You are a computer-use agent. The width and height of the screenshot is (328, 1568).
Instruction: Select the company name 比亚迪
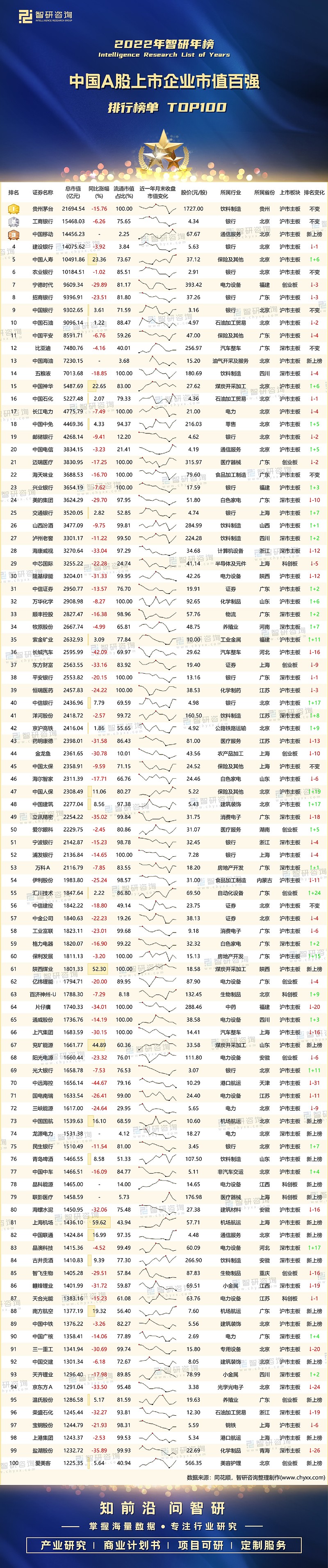coord(43,348)
